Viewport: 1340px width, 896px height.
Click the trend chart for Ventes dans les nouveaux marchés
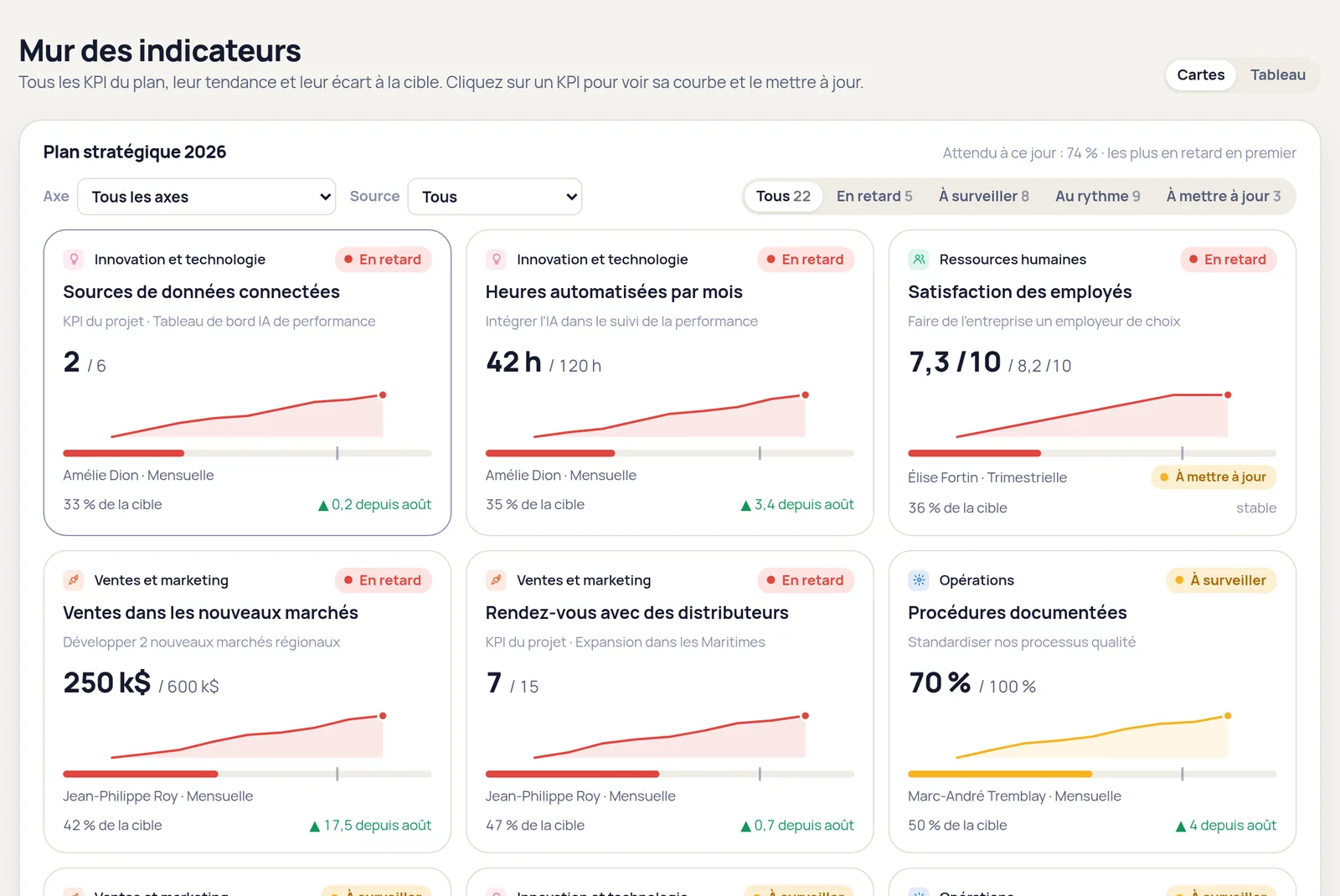(x=247, y=735)
